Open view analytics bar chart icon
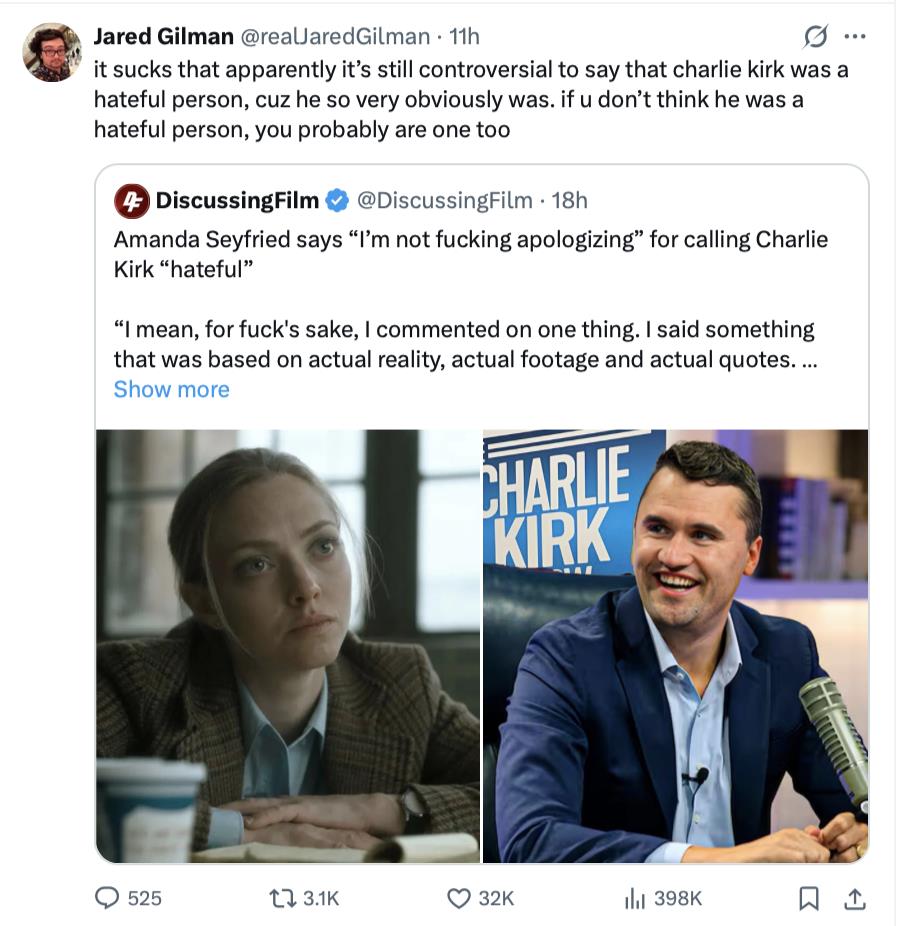 pos(634,899)
